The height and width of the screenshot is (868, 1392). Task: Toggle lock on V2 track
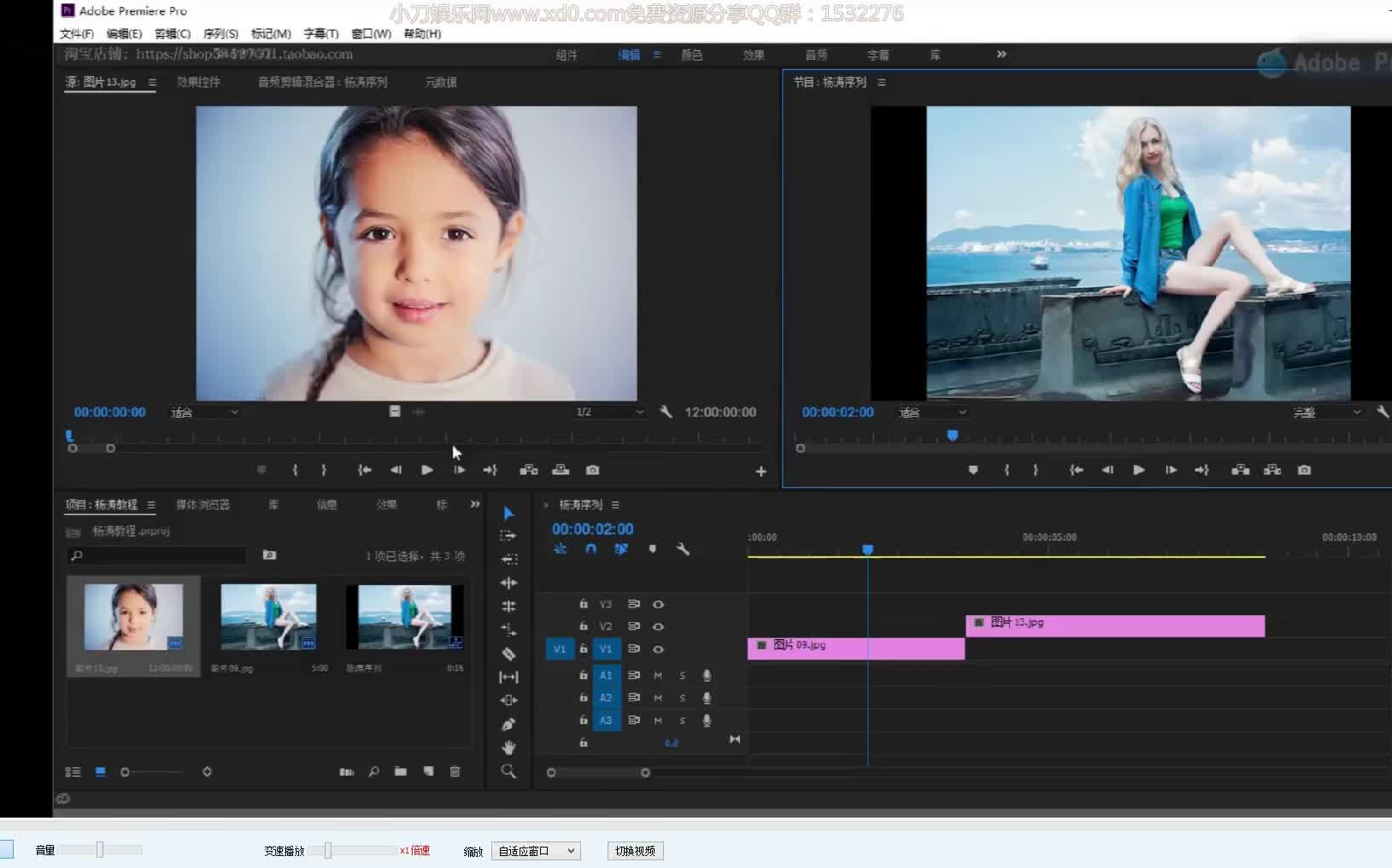point(584,626)
